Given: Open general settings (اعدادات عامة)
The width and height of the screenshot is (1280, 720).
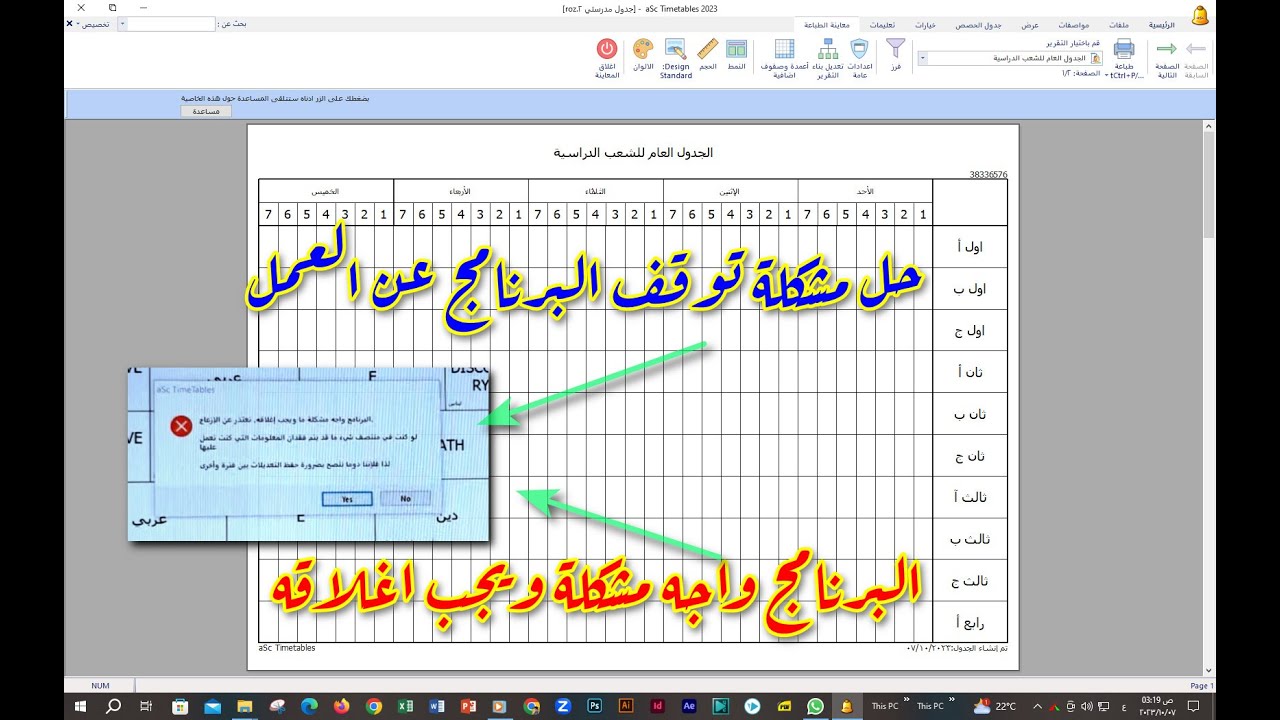Looking at the screenshot, I should [x=860, y=57].
